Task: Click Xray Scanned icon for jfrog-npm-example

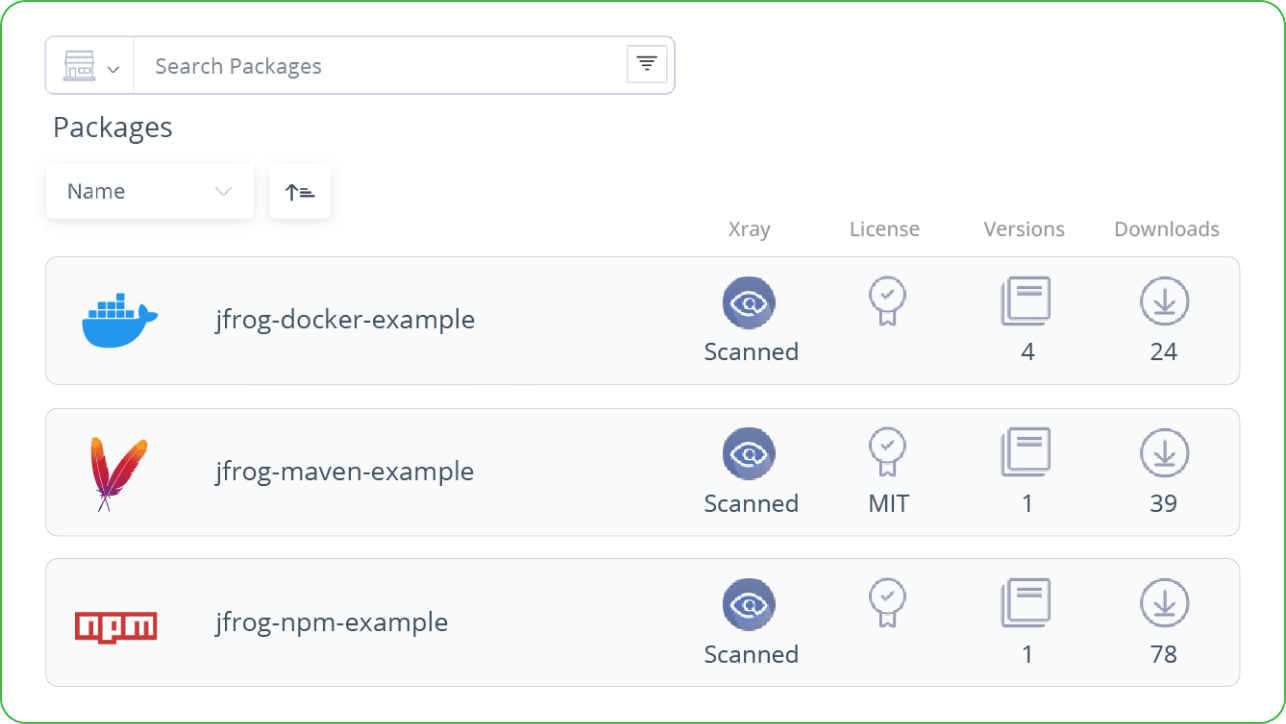Action: pyautogui.click(x=750, y=604)
